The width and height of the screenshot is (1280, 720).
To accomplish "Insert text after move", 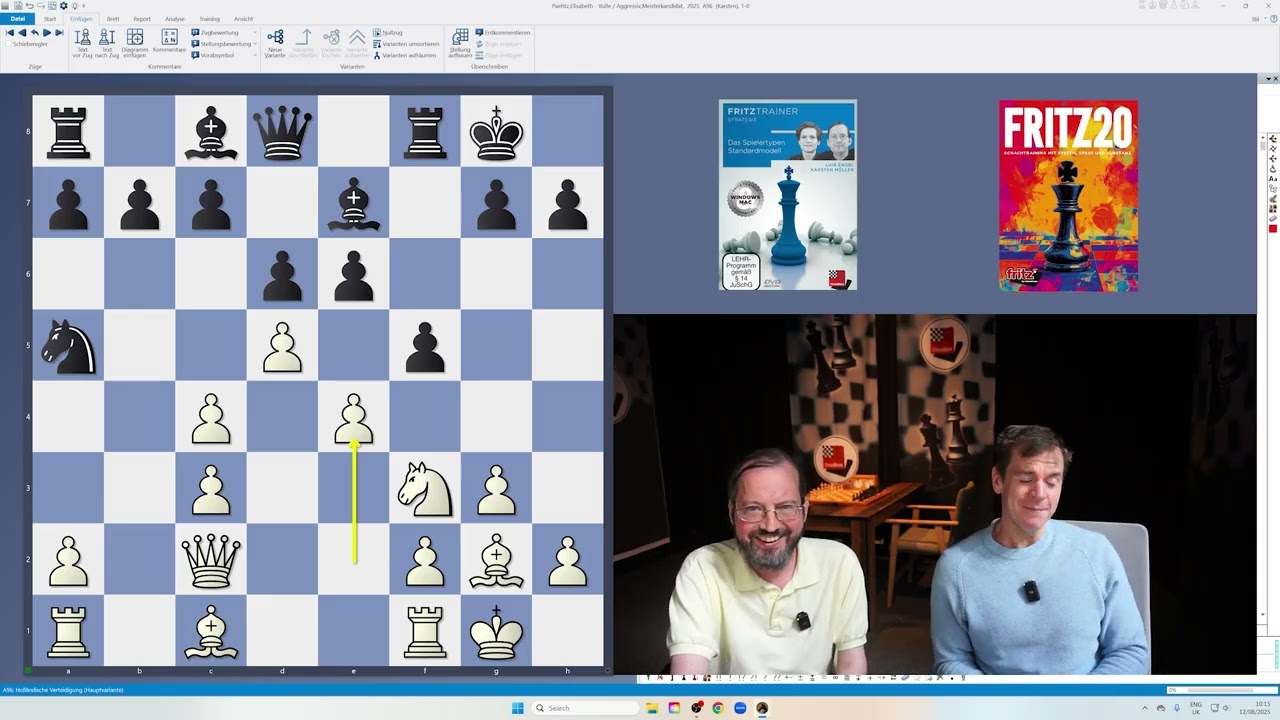I will click(107, 44).
